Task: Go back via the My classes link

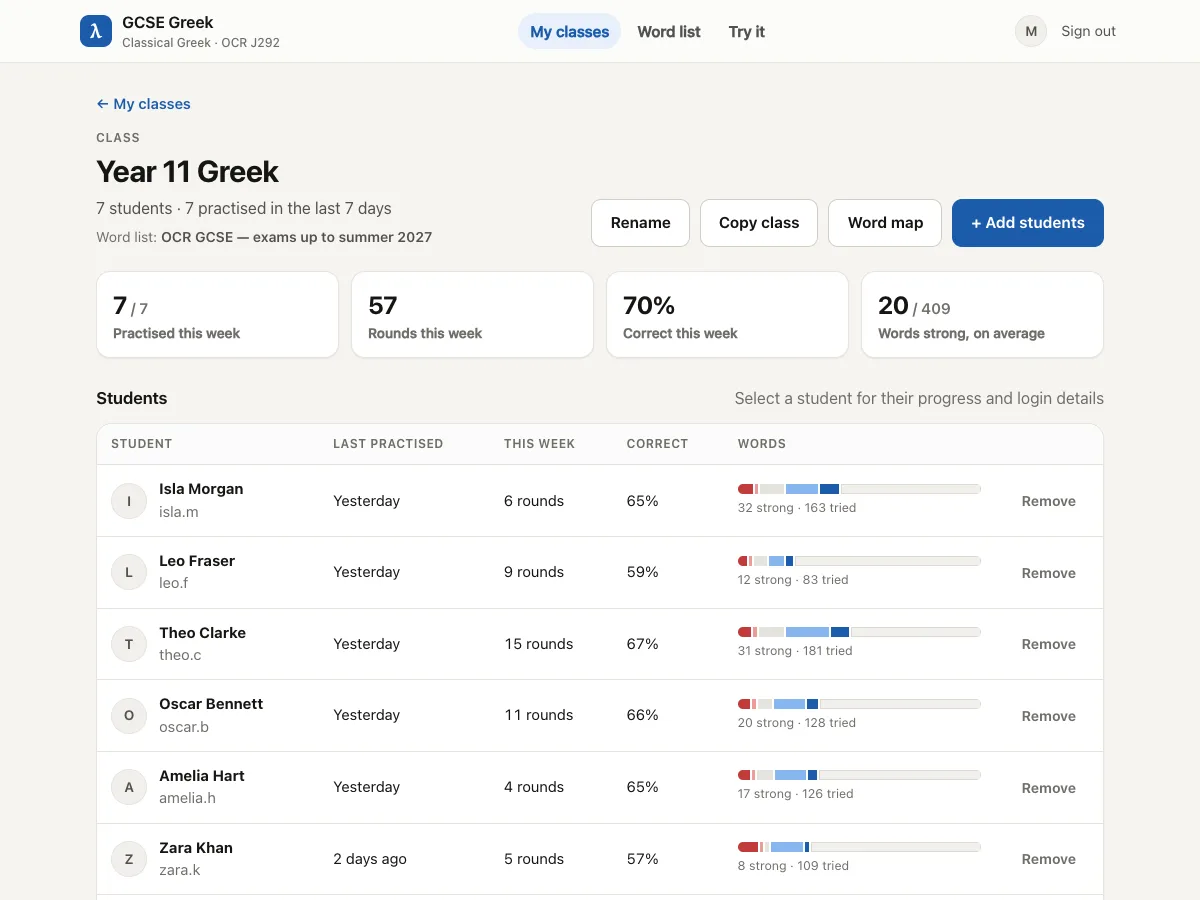Action: point(143,104)
